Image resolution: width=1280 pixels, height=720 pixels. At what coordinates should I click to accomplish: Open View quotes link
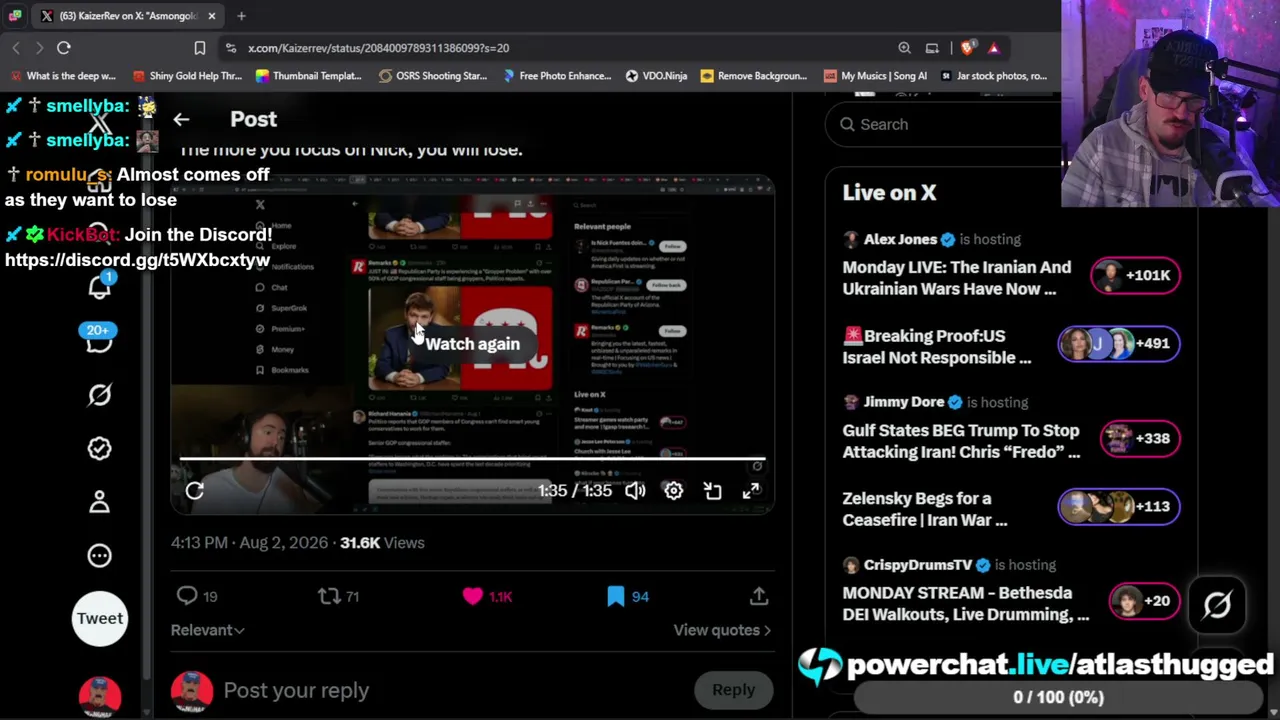[722, 630]
